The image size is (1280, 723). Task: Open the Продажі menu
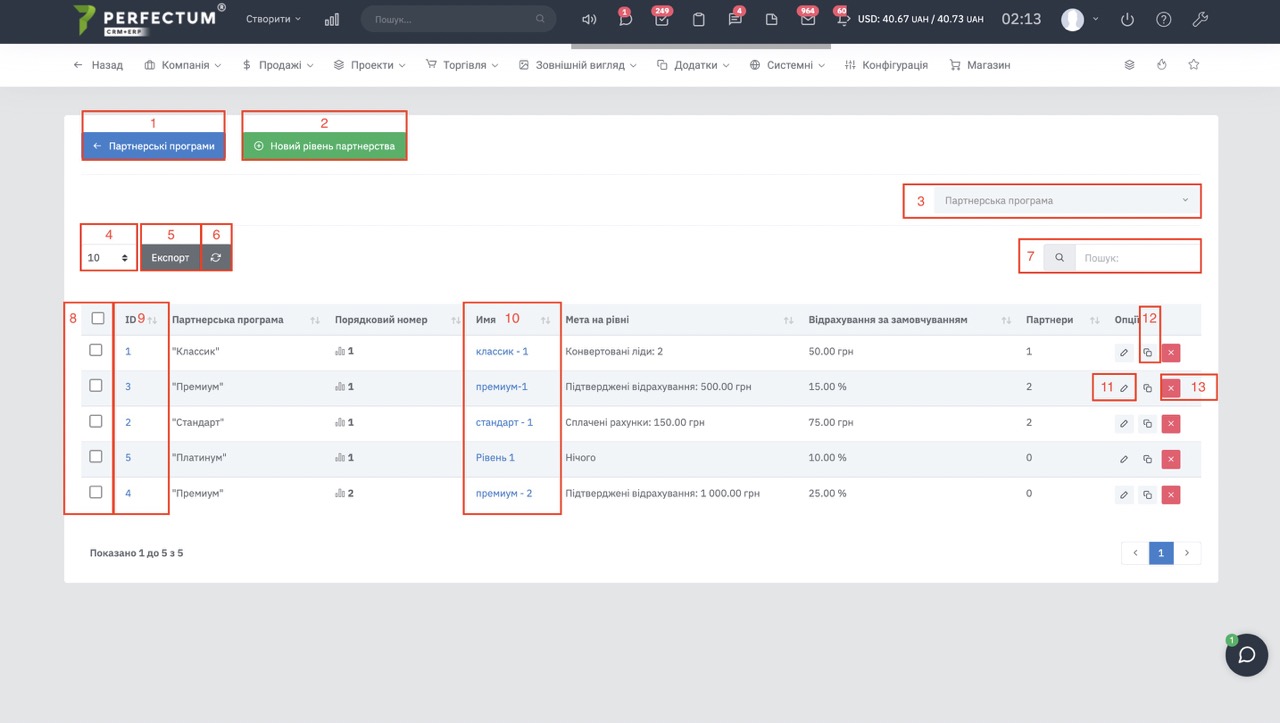278,65
